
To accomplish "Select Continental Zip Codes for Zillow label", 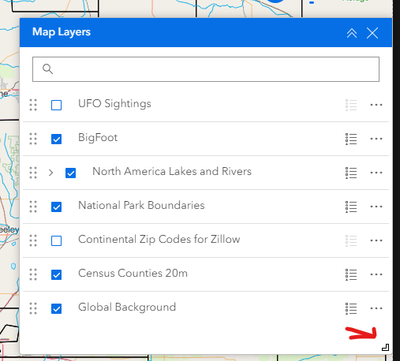I will click(x=159, y=239).
